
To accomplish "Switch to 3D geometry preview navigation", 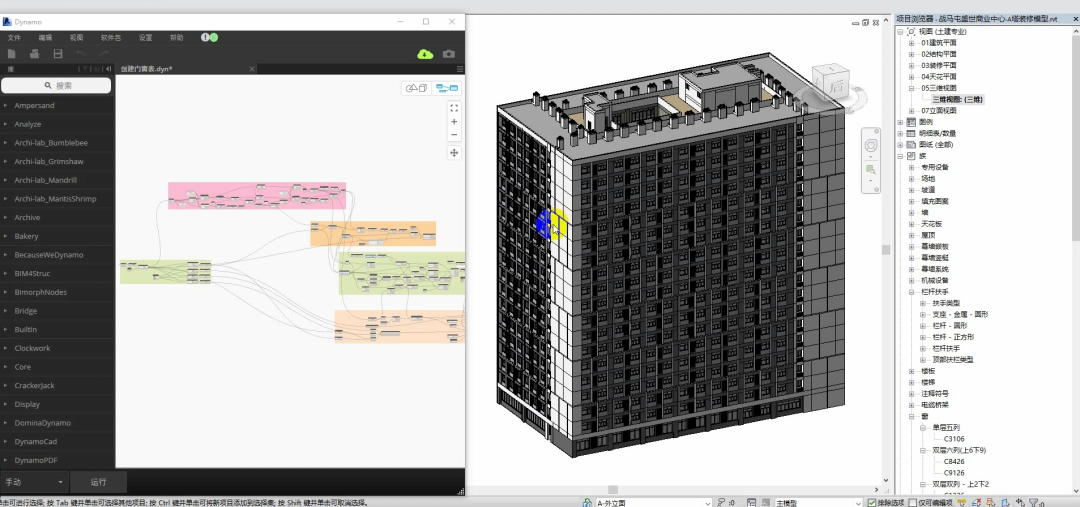I will (x=415, y=88).
